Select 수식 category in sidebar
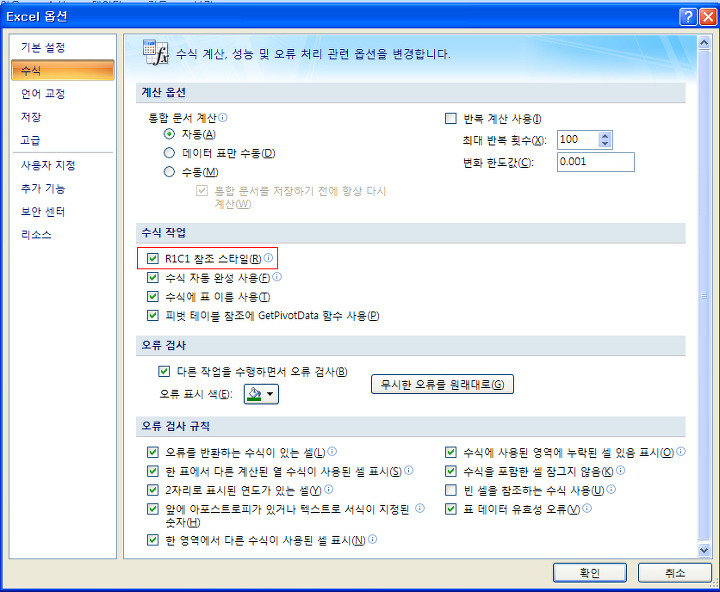Viewport: 720px width, 592px height. pyautogui.click(x=63, y=70)
